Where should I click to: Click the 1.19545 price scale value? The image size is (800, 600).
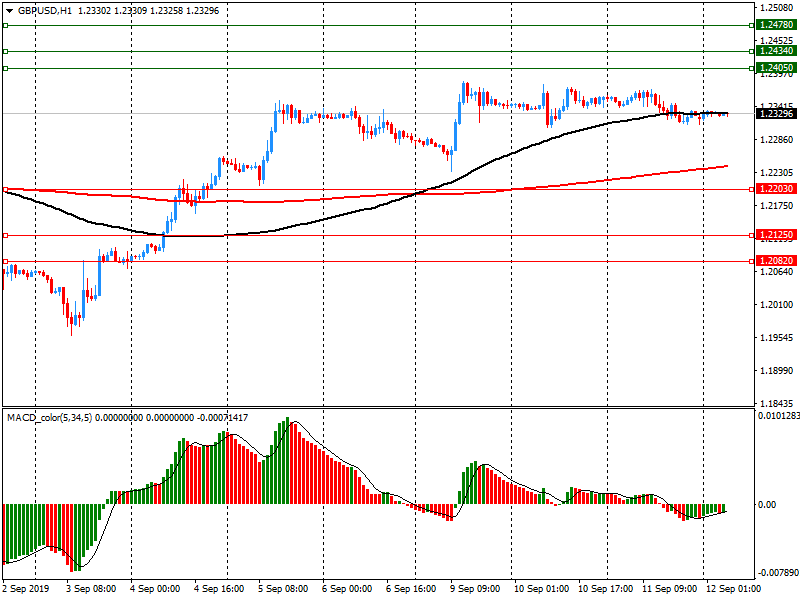(777, 338)
